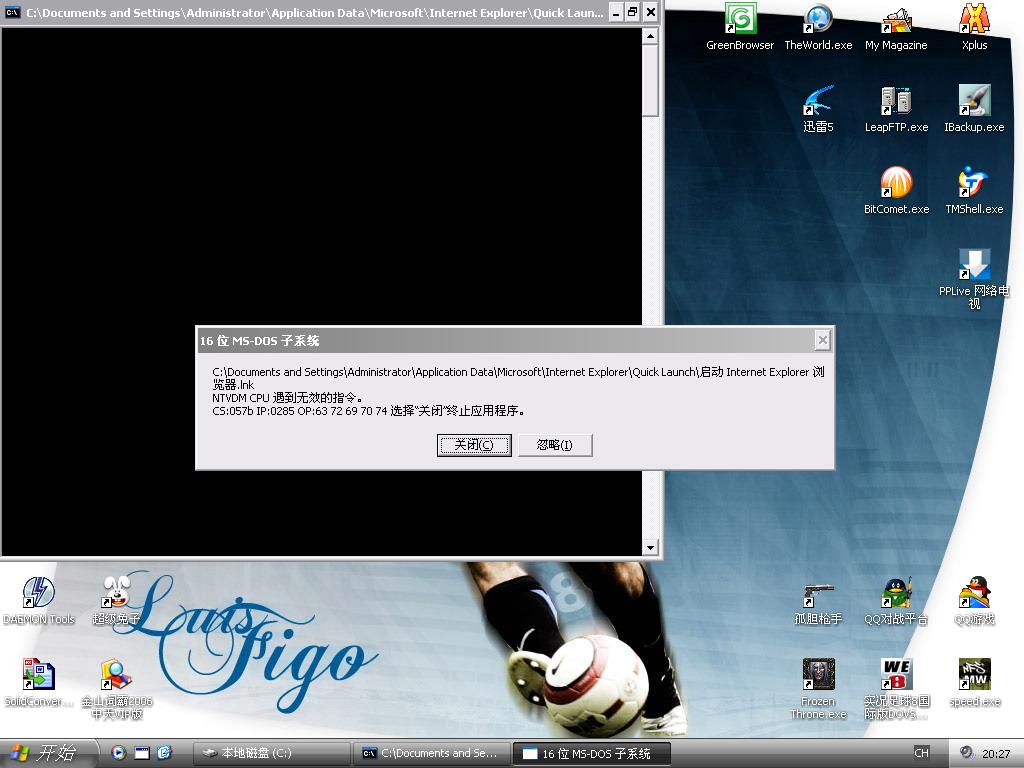This screenshot has height=768, width=1024.
Task: Minimize the command prompt window
Action: (x=616, y=12)
